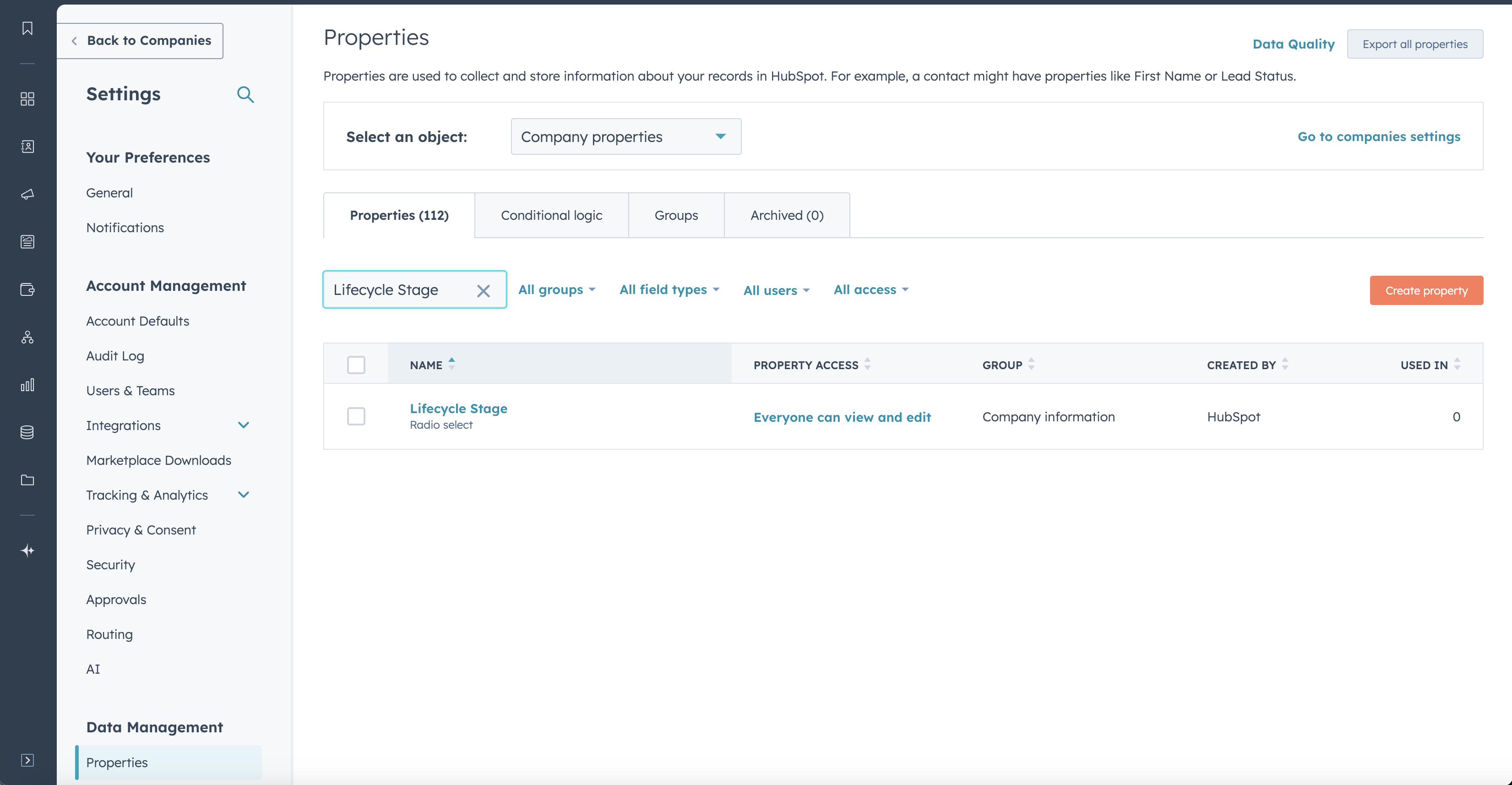The width and height of the screenshot is (1512, 785).
Task: Tick the Lifecycle Stage row checkbox
Action: 356,416
